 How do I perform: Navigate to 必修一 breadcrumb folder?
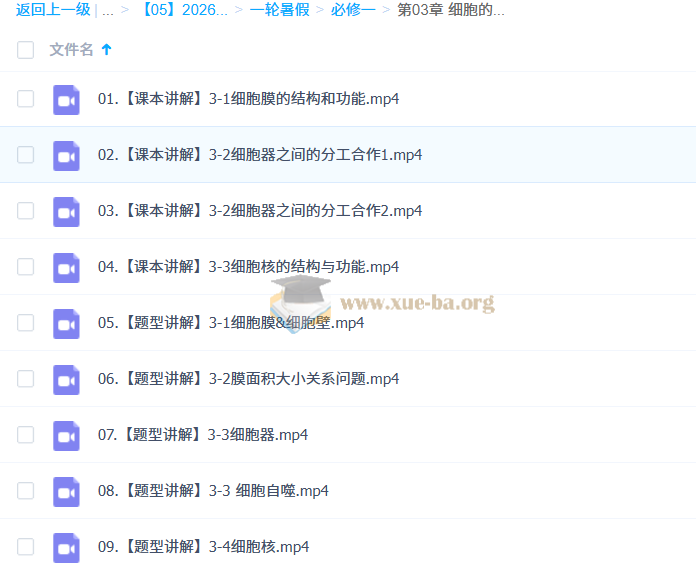[x=353, y=11]
